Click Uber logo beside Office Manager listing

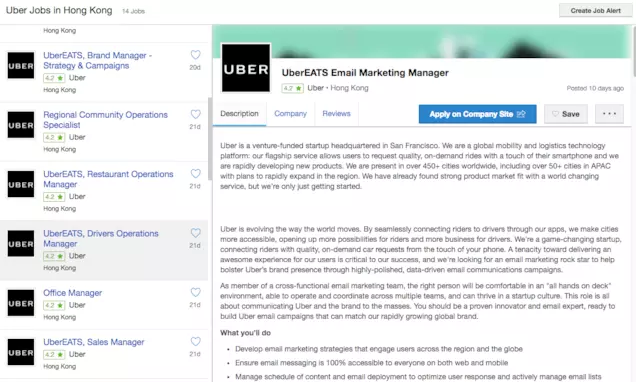21,303
